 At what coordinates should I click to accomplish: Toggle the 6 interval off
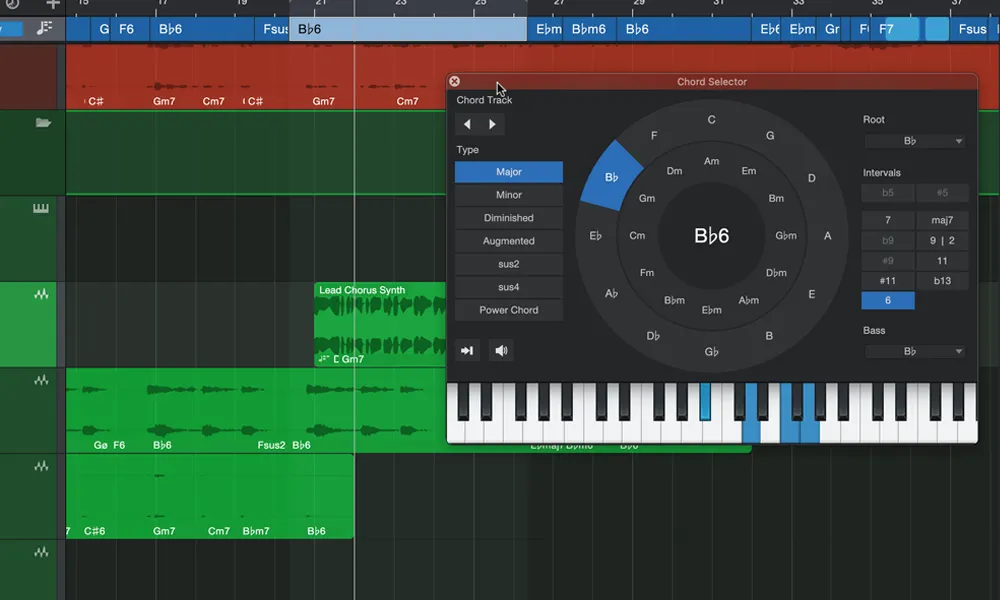(x=888, y=300)
